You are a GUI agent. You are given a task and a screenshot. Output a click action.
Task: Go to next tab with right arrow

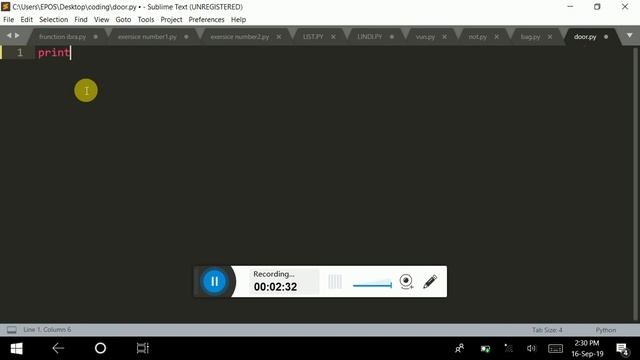click(17, 36)
